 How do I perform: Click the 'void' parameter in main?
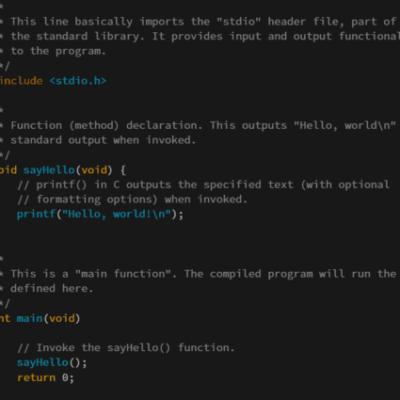pos(62,318)
